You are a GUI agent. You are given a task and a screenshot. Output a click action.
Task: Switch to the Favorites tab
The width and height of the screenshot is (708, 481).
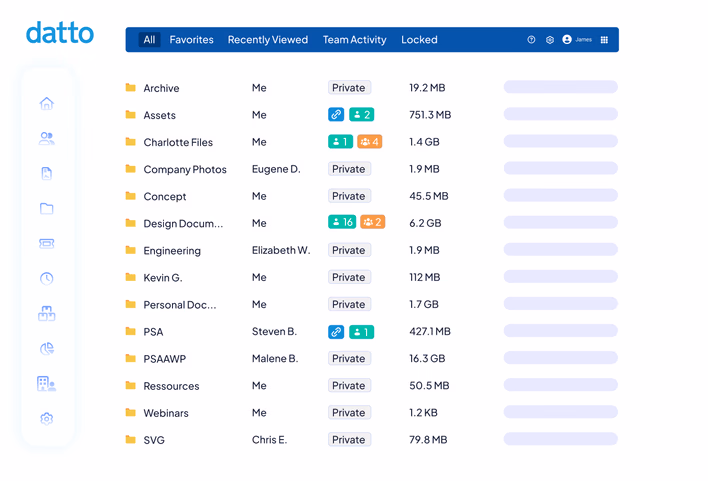[x=191, y=40]
